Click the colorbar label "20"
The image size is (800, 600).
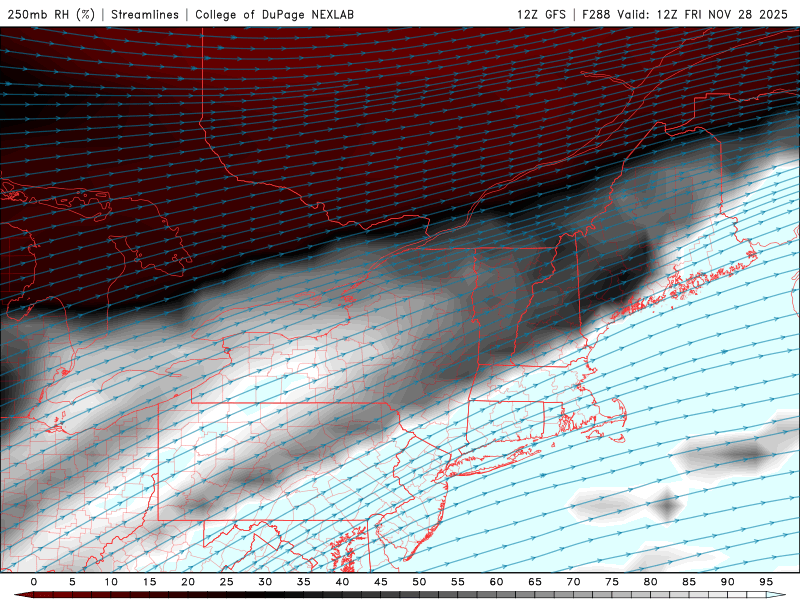[188, 582]
